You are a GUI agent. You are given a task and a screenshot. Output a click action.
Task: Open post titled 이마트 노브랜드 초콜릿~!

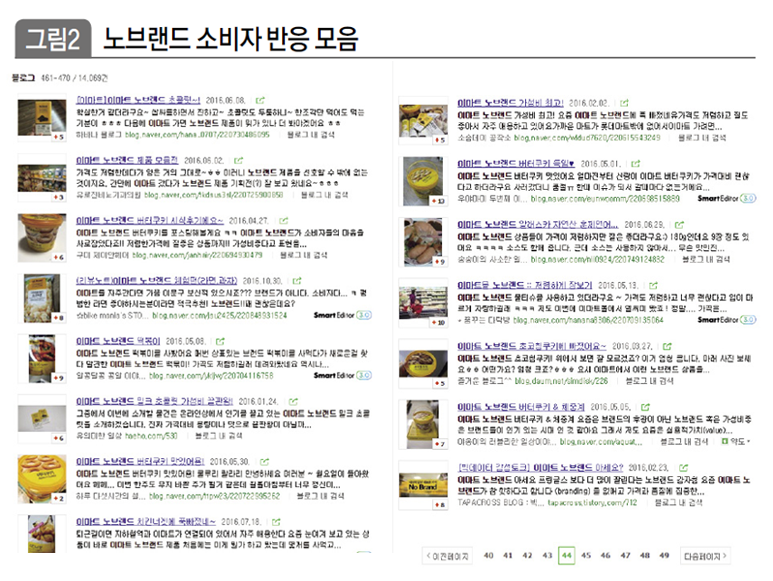coord(139,100)
